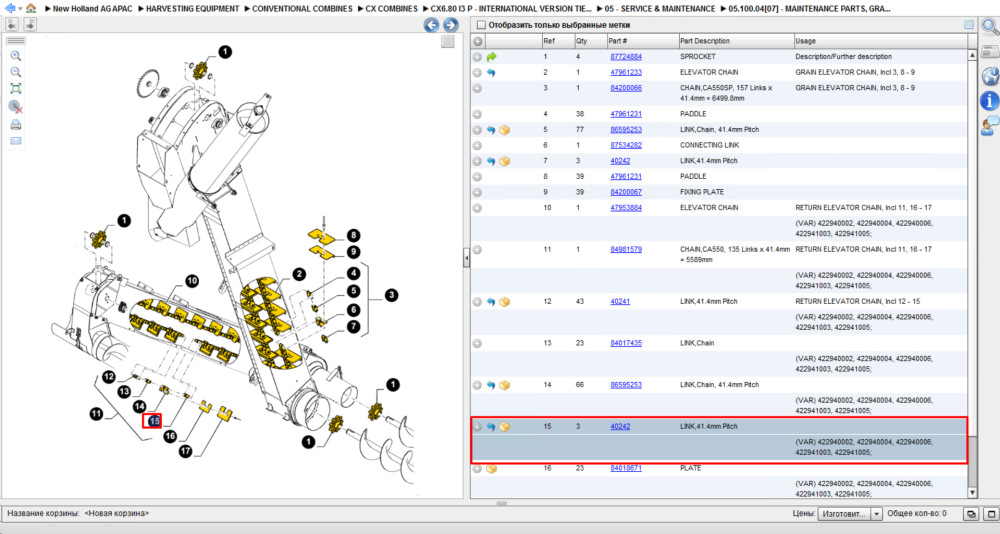Open the blue information icon
This screenshot has height=534, width=1000.
(990, 101)
